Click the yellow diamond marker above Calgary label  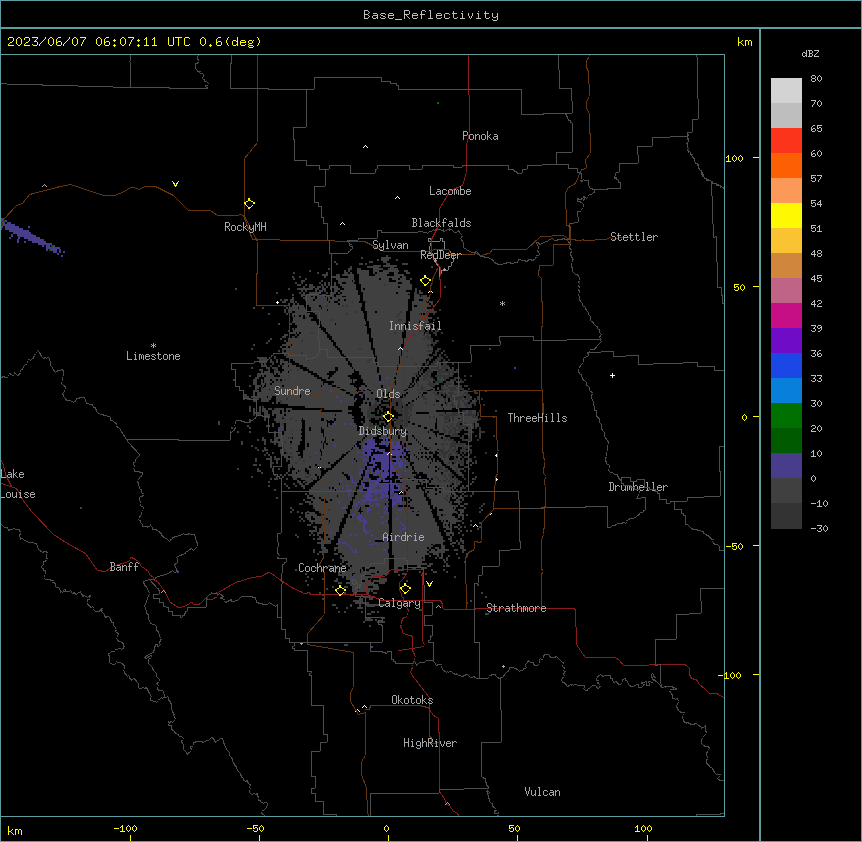(405, 589)
